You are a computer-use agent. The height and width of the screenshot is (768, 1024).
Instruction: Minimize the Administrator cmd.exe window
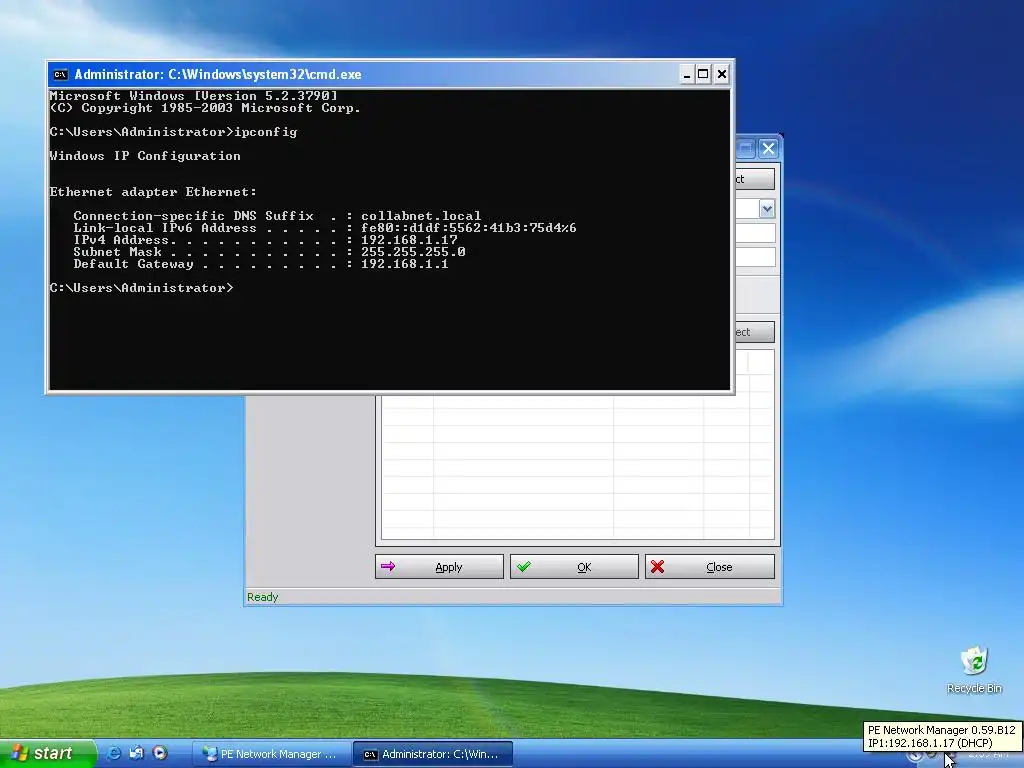click(686, 74)
